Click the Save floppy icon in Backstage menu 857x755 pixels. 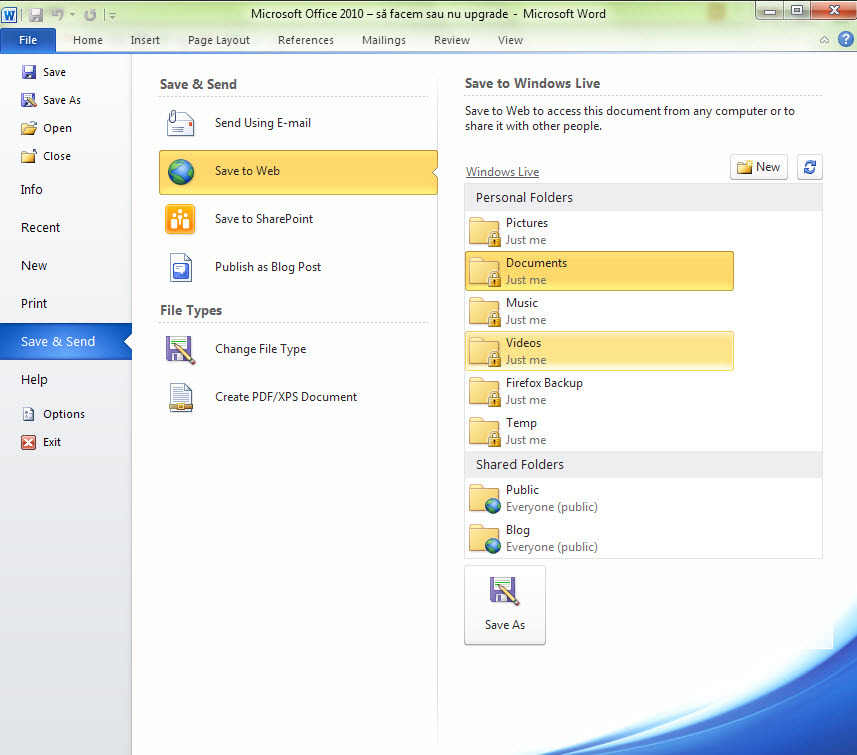pyautogui.click(x=28, y=72)
